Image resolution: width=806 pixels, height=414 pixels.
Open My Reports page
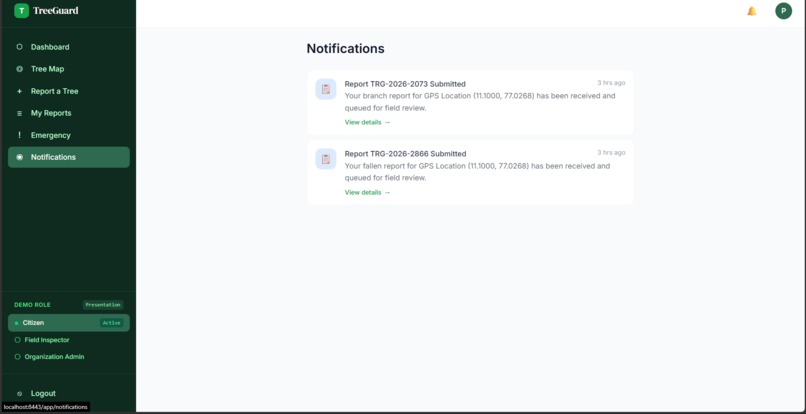[x=69, y=113]
